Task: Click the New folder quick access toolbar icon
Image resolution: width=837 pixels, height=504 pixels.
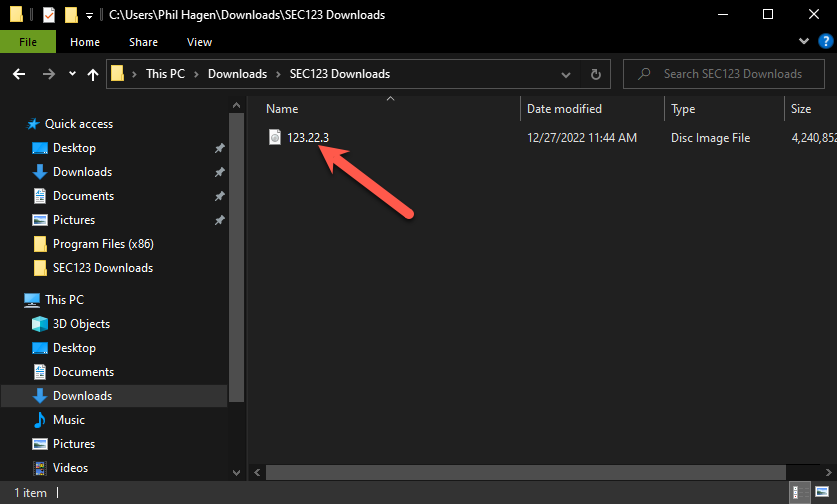Action: coord(71,14)
